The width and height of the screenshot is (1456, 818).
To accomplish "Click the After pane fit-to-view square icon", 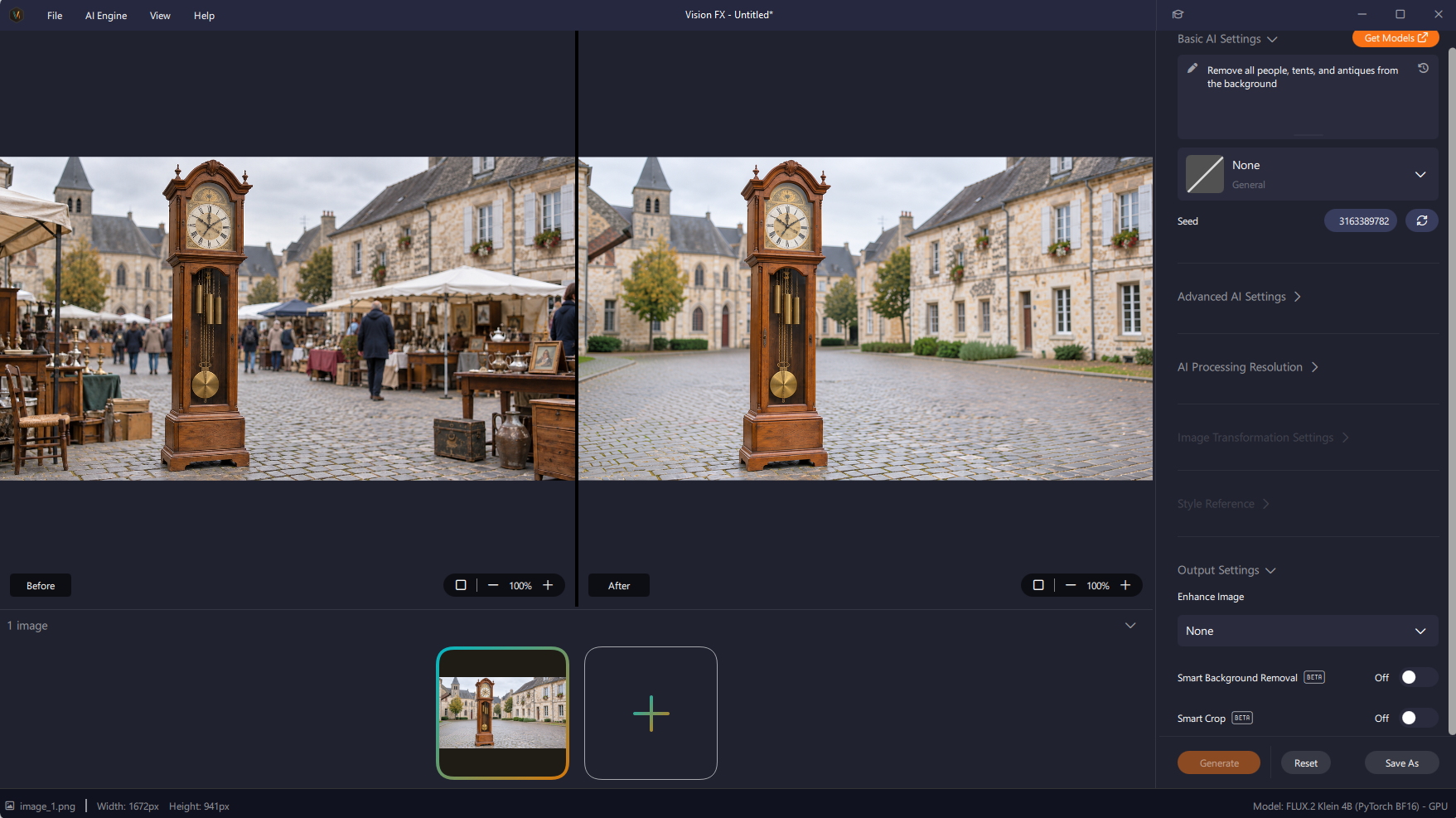I will click(1038, 585).
